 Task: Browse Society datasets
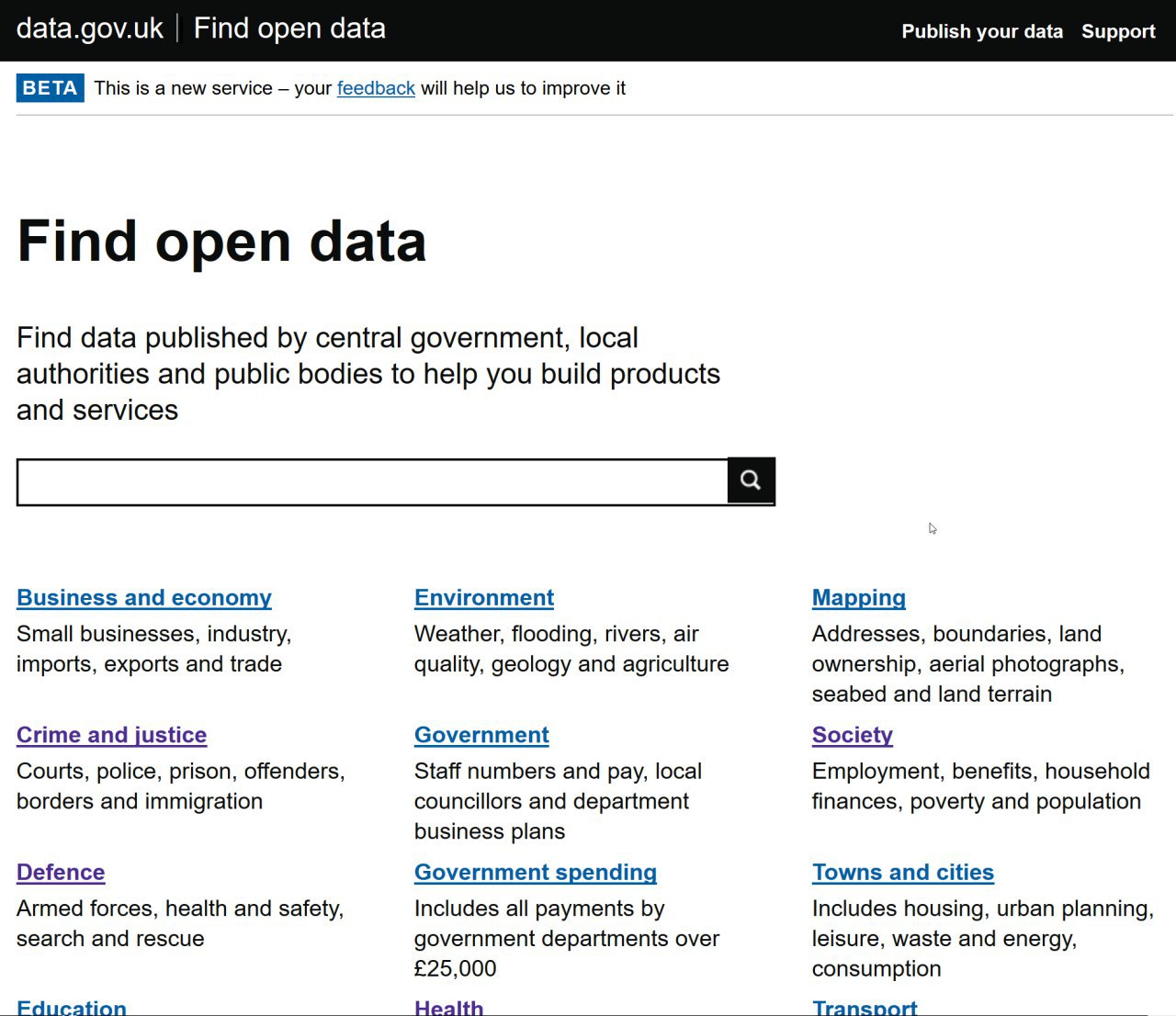click(x=853, y=735)
